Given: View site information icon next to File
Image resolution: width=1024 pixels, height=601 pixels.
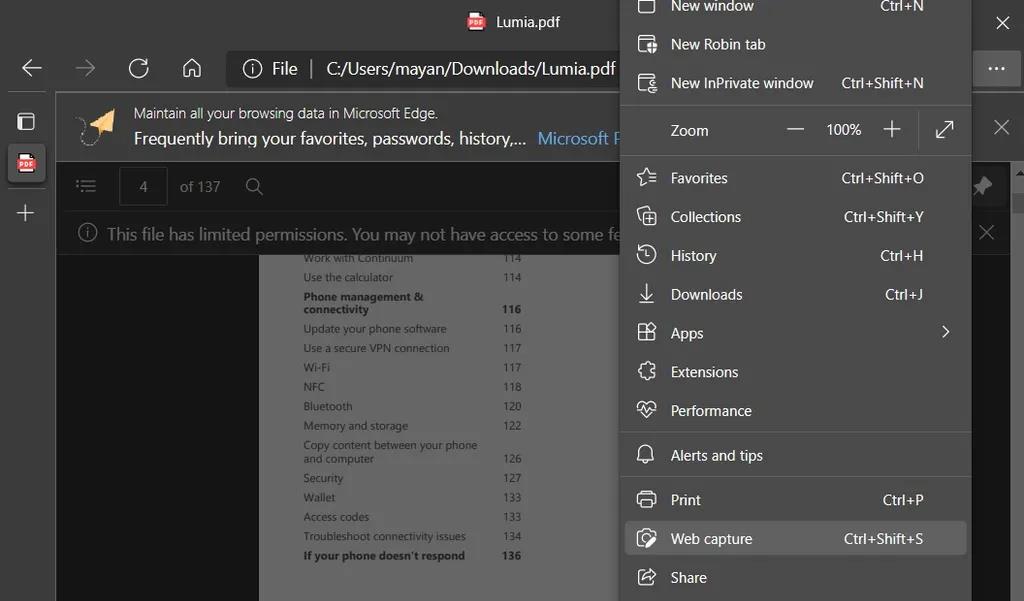Looking at the screenshot, I should coord(252,69).
